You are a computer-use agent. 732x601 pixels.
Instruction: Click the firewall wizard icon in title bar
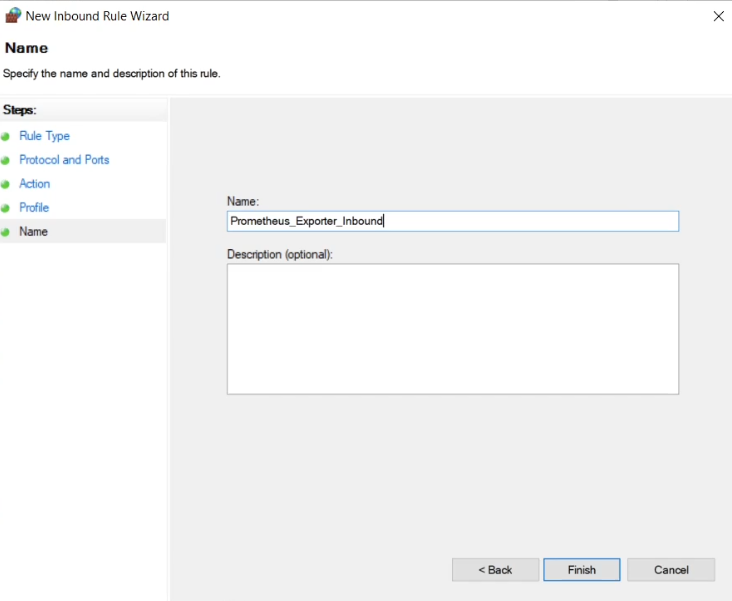tap(13, 16)
